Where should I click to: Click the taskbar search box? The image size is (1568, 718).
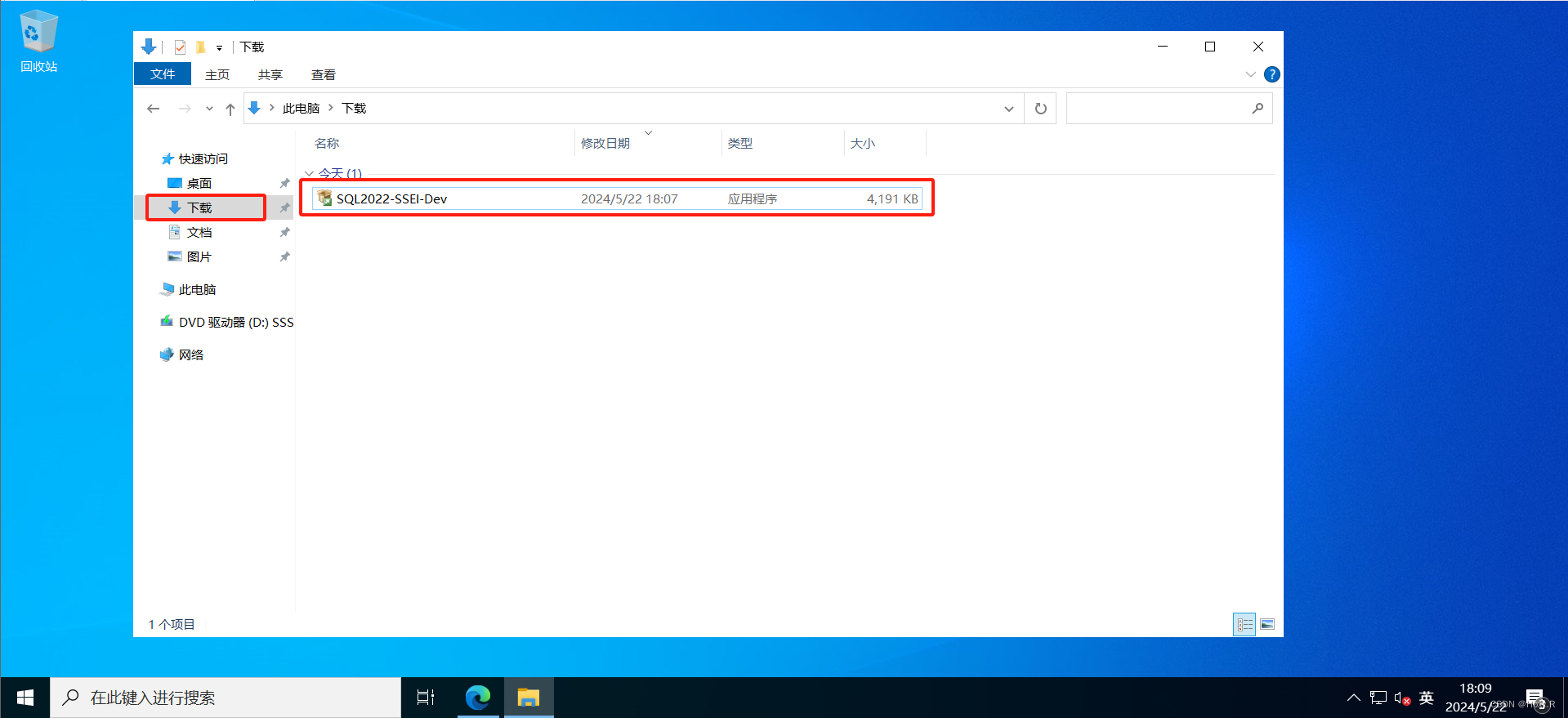pos(226,698)
